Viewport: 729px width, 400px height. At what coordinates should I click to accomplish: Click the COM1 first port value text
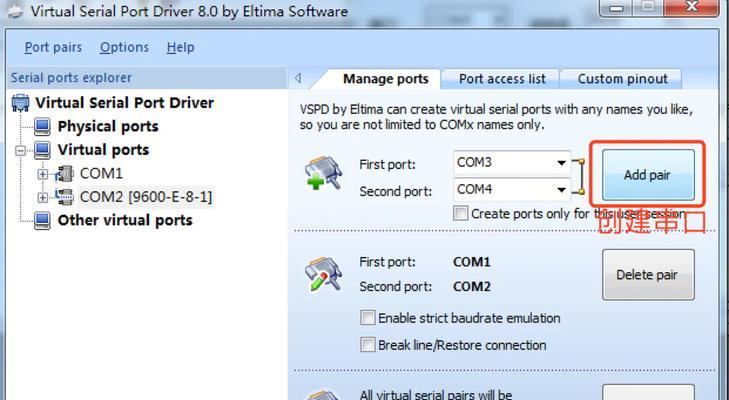(x=471, y=262)
